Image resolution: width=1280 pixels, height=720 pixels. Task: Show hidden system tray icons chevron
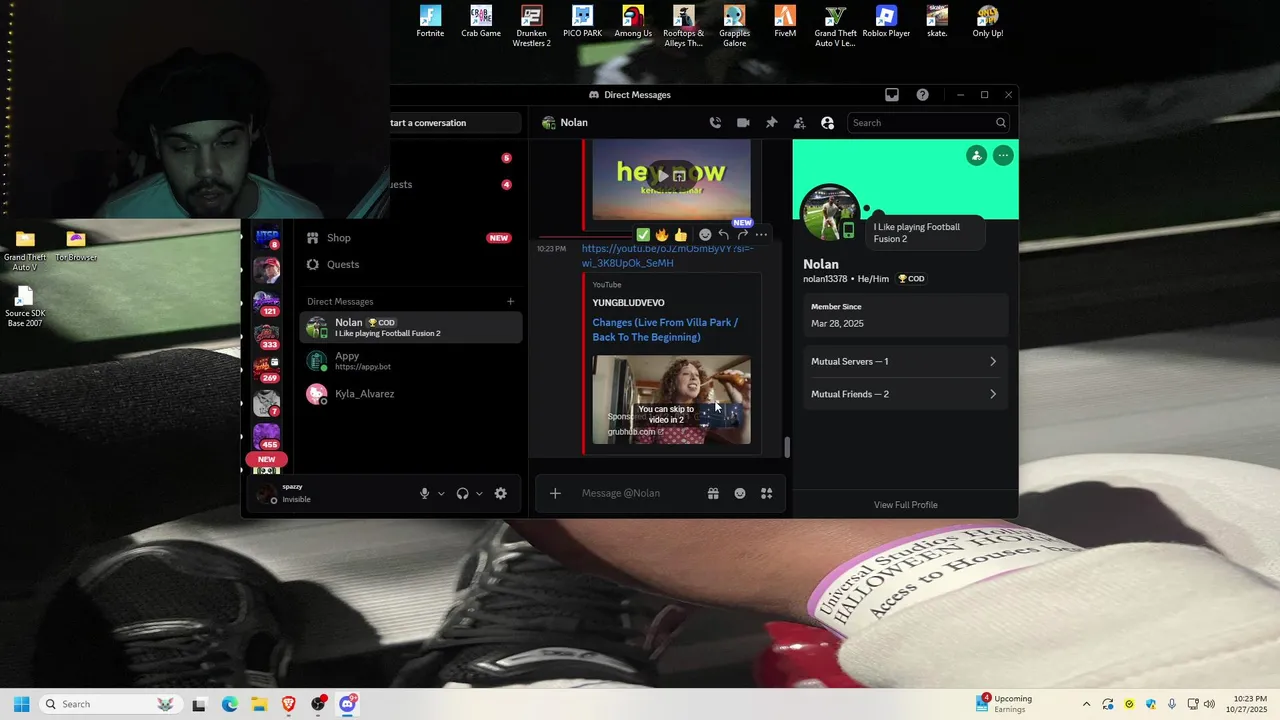[1086, 704]
